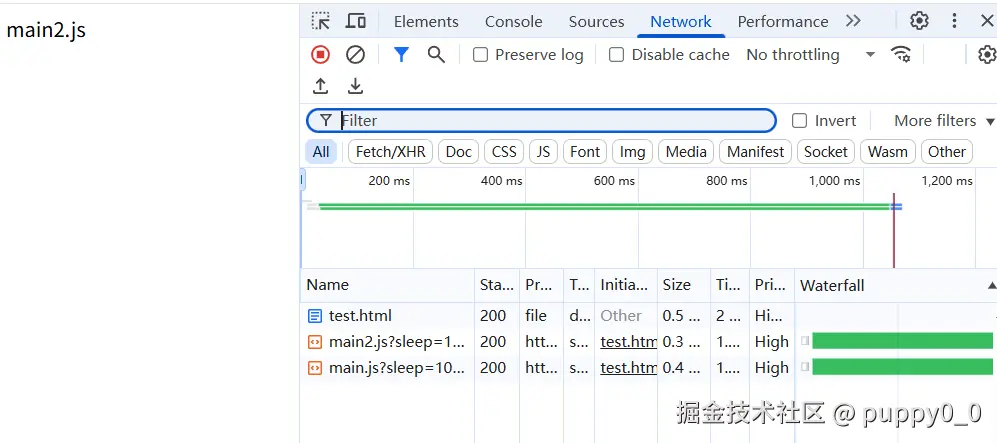Enable Preserve log checkbox
This screenshot has height=443, width=997.
[481, 55]
